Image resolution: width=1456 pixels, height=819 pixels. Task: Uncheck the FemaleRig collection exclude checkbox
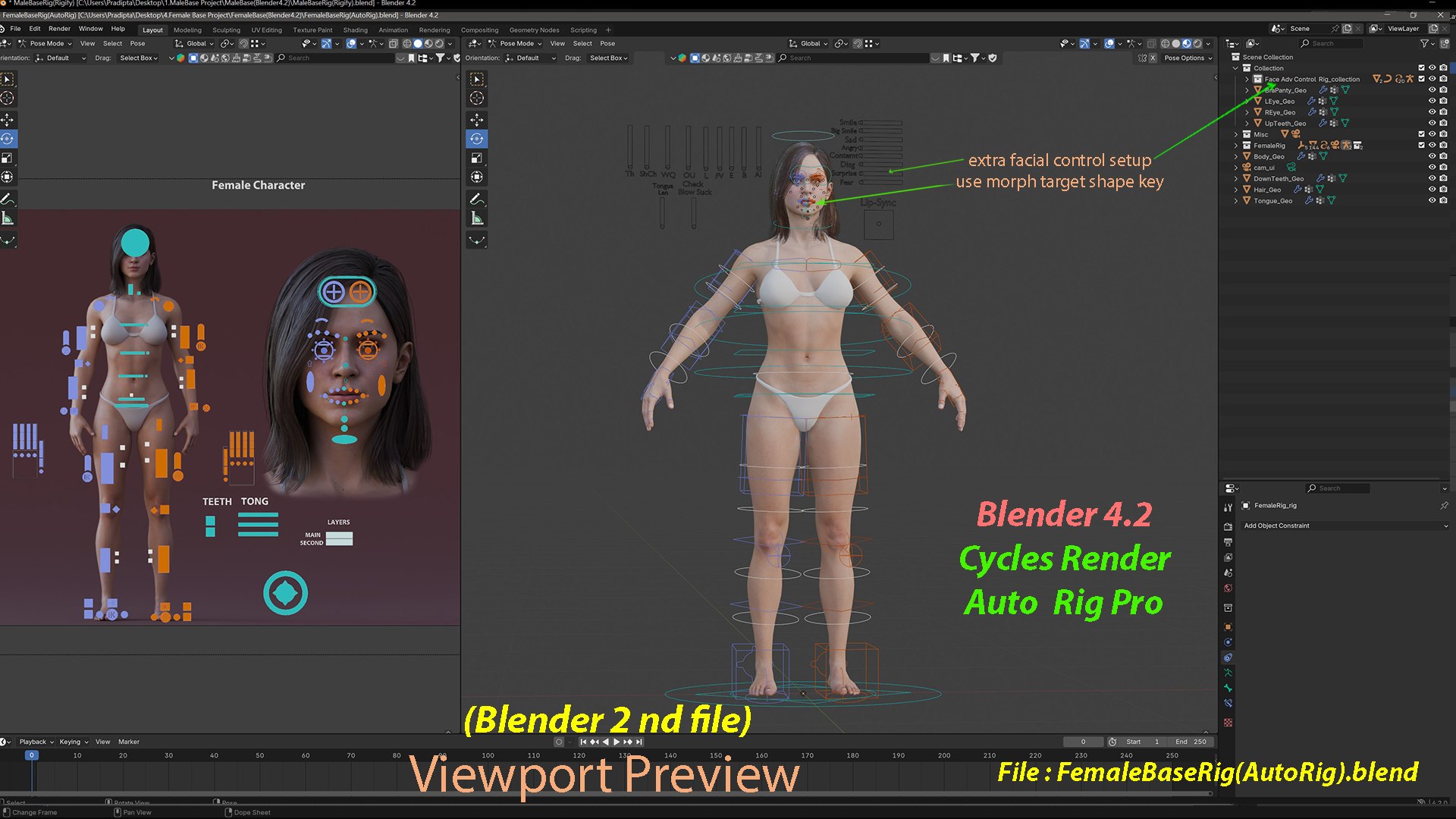pyautogui.click(x=1422, y=146)
